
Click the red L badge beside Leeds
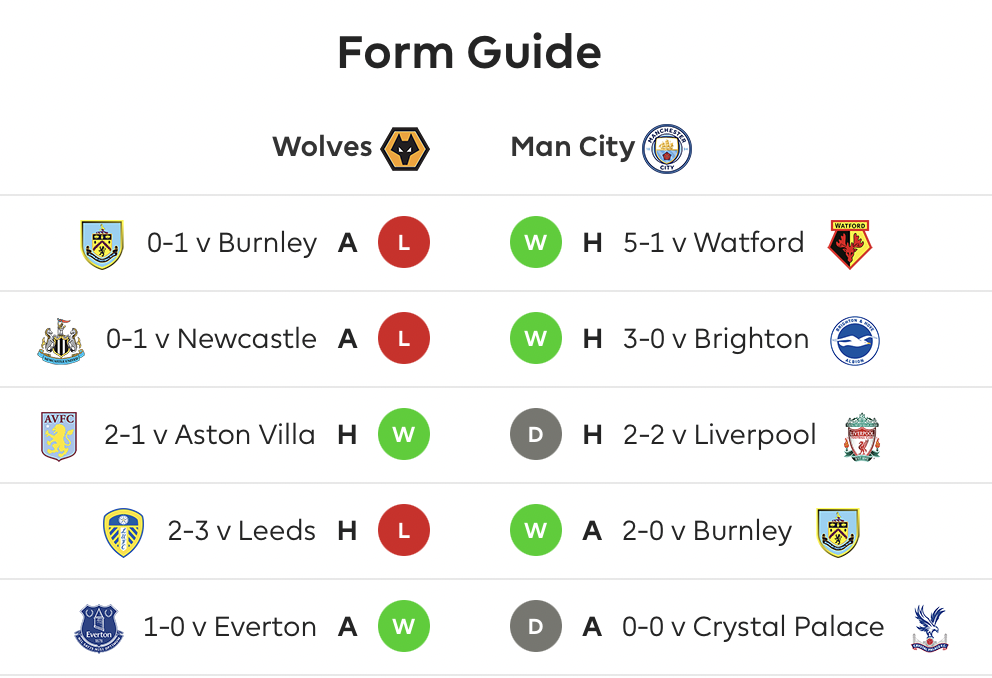[404, 530]
